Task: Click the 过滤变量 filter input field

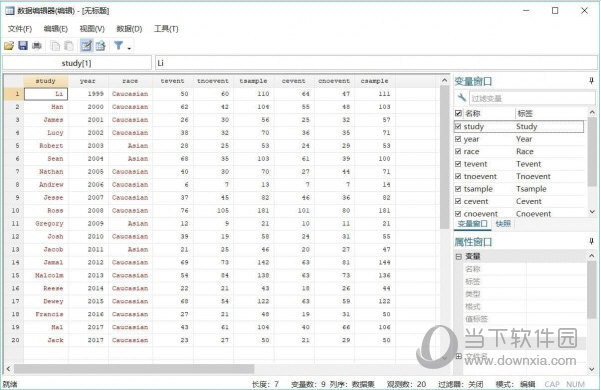Action: pos(533,98)
